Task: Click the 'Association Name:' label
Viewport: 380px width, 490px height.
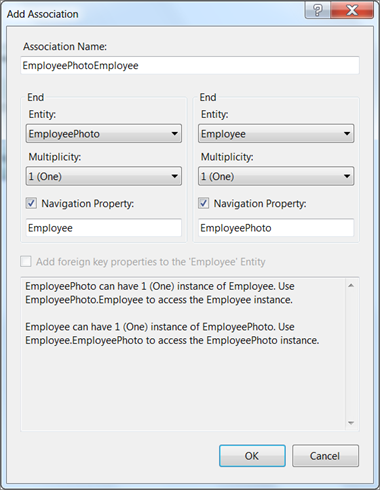Action: pyautogui.click(x=65, y=47)
